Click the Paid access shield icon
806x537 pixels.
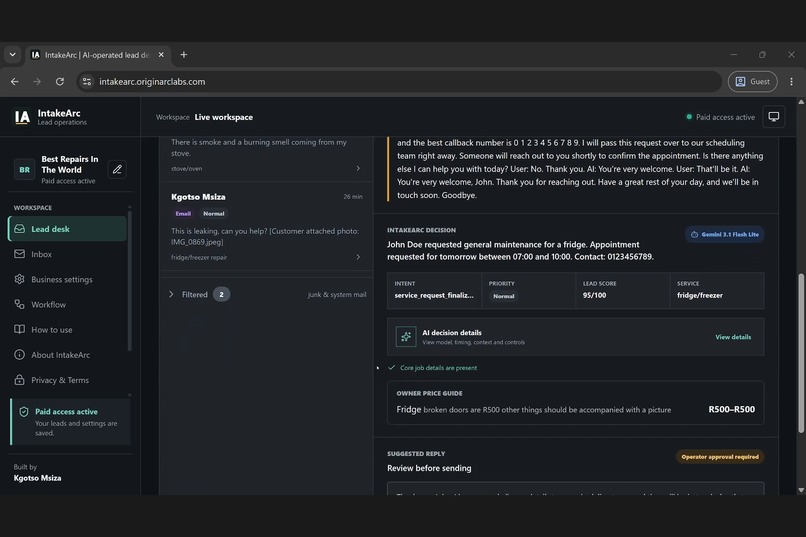coord(24,412)
